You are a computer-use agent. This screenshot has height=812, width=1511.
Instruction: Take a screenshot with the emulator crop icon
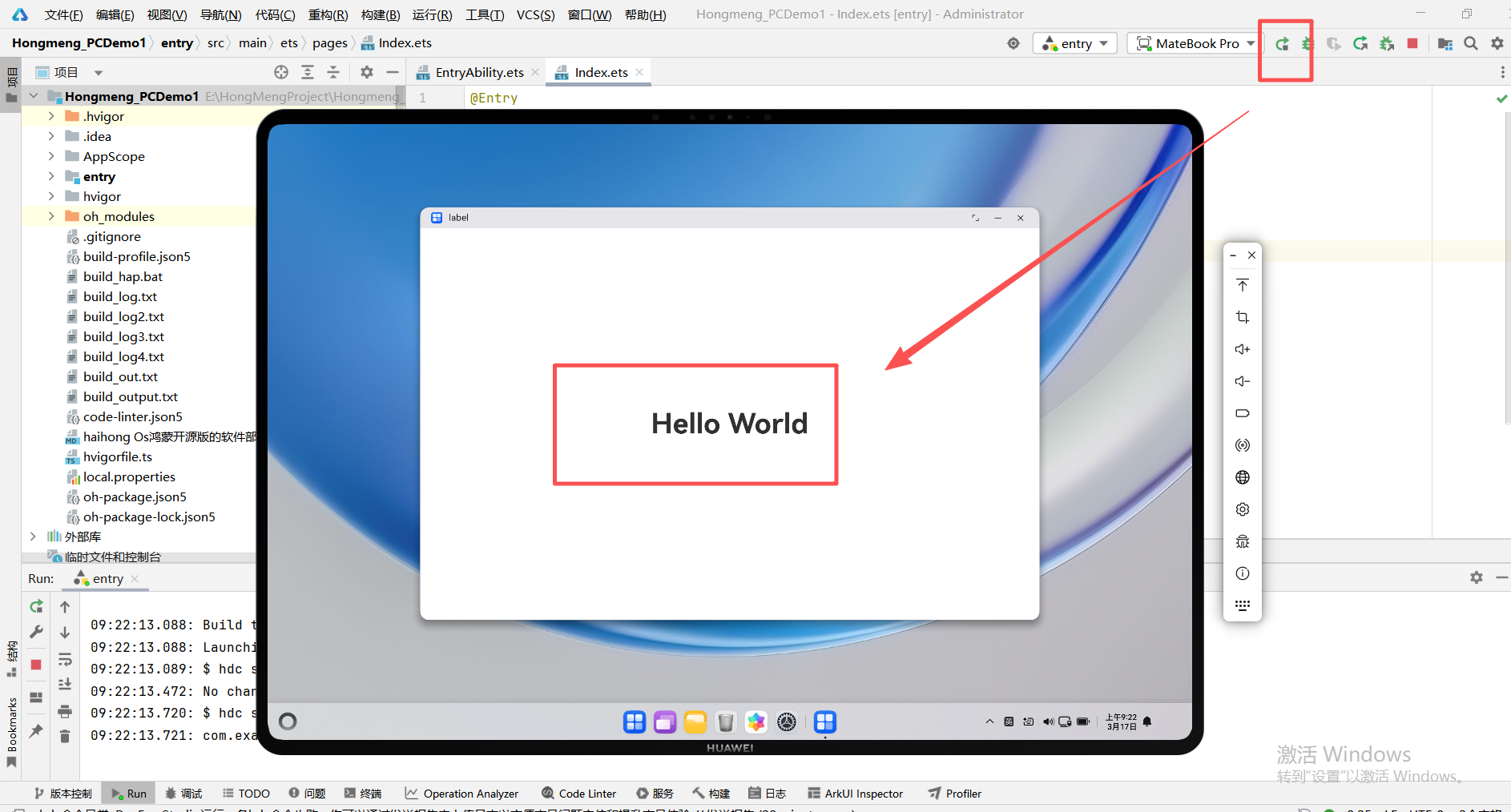pos(1243,317)
